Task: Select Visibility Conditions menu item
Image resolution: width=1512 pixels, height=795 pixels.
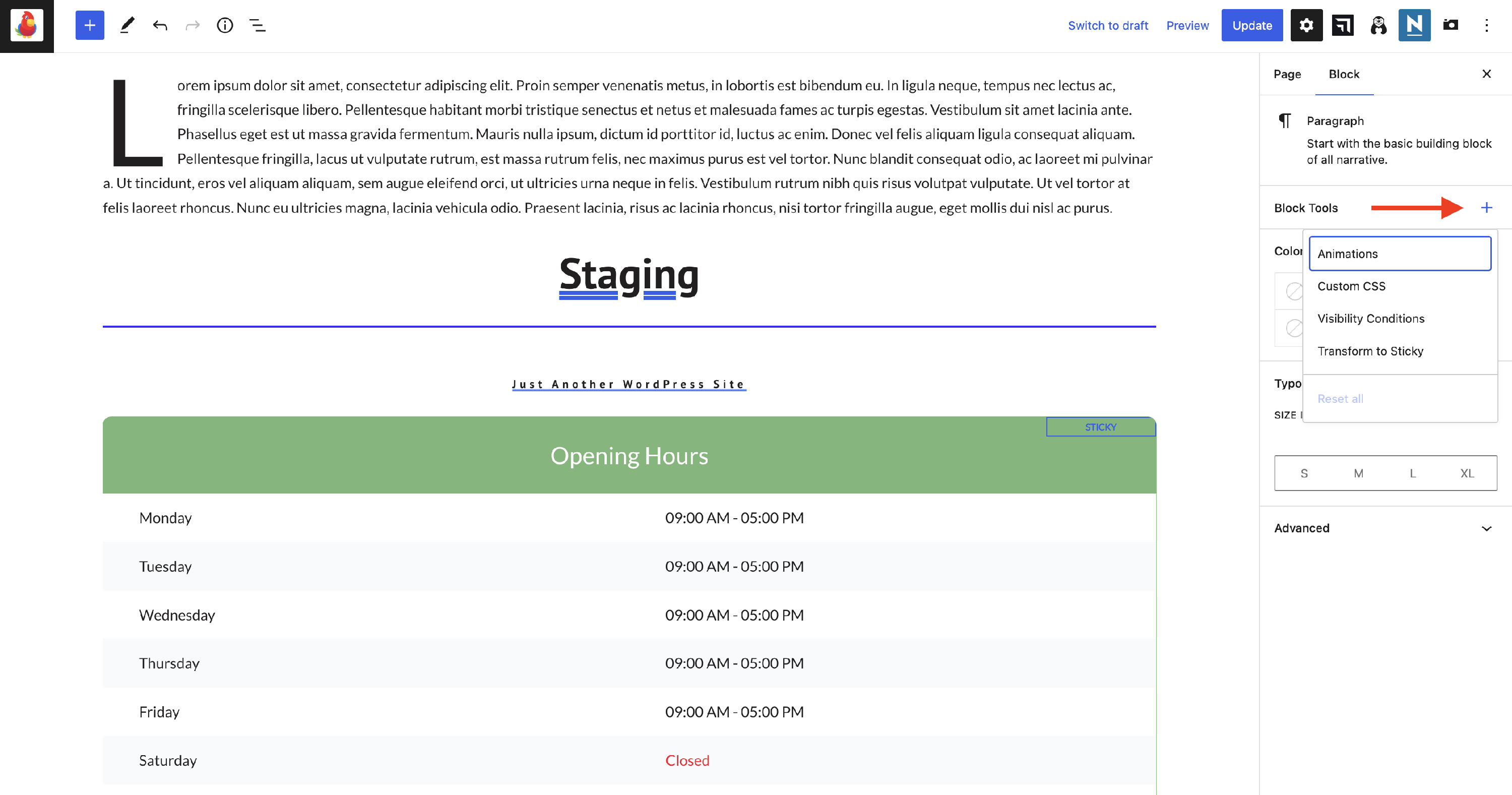Action: click(x=1370, y=318)
